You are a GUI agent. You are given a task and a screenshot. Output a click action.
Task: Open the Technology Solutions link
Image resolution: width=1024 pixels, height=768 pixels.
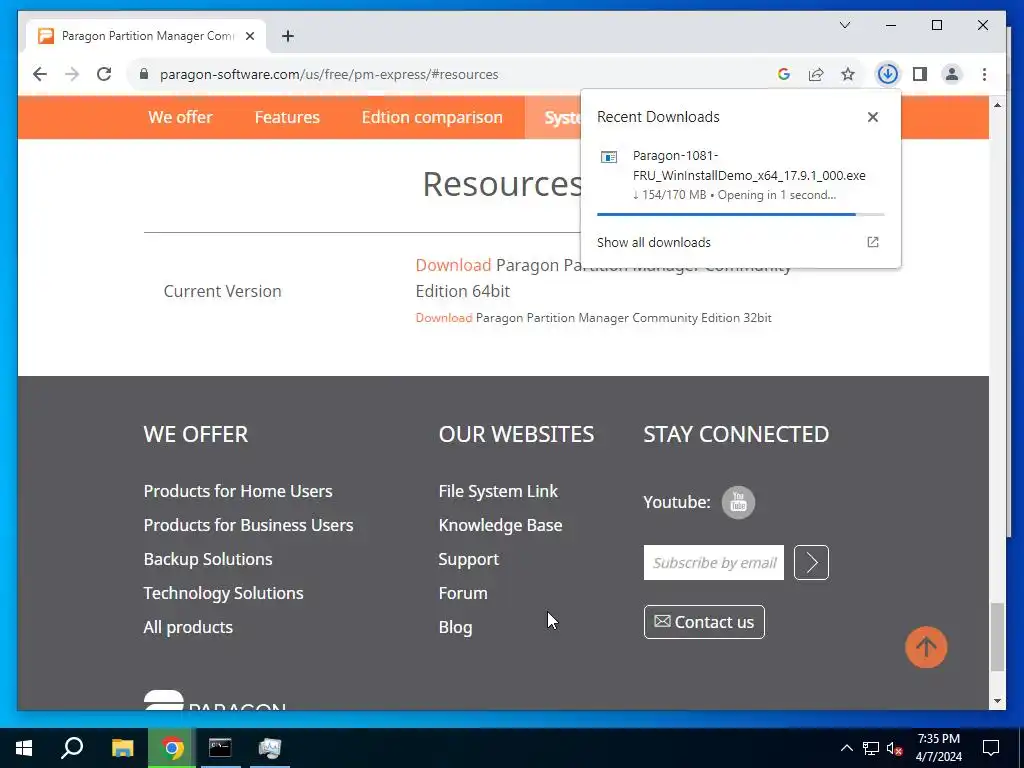(223, 593)
